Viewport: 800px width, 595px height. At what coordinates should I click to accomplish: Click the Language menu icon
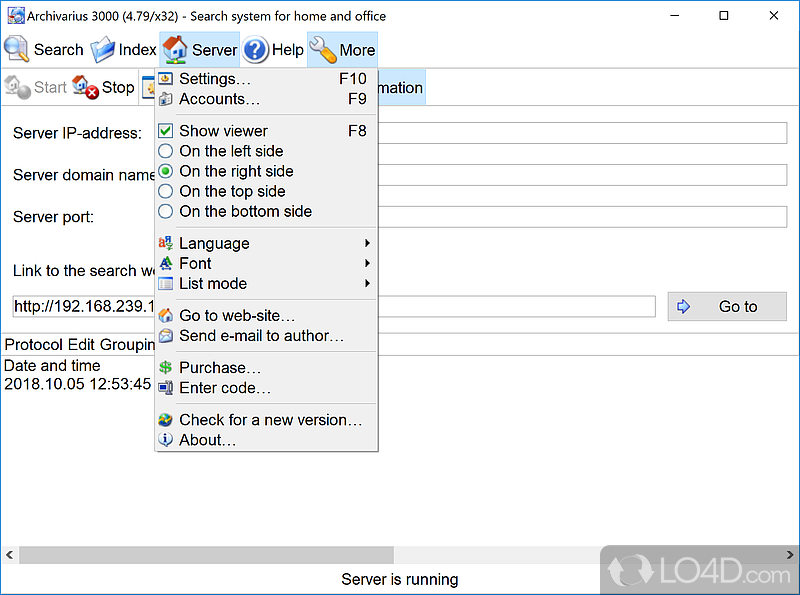165,243
